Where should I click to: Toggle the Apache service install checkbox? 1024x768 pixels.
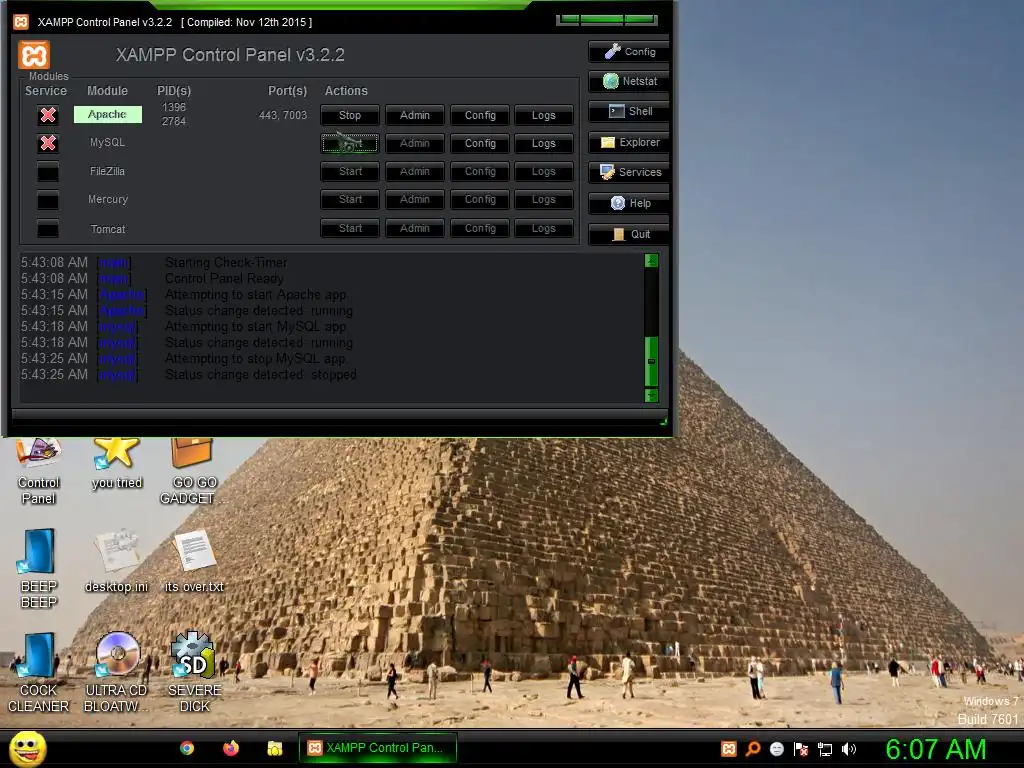48,115
